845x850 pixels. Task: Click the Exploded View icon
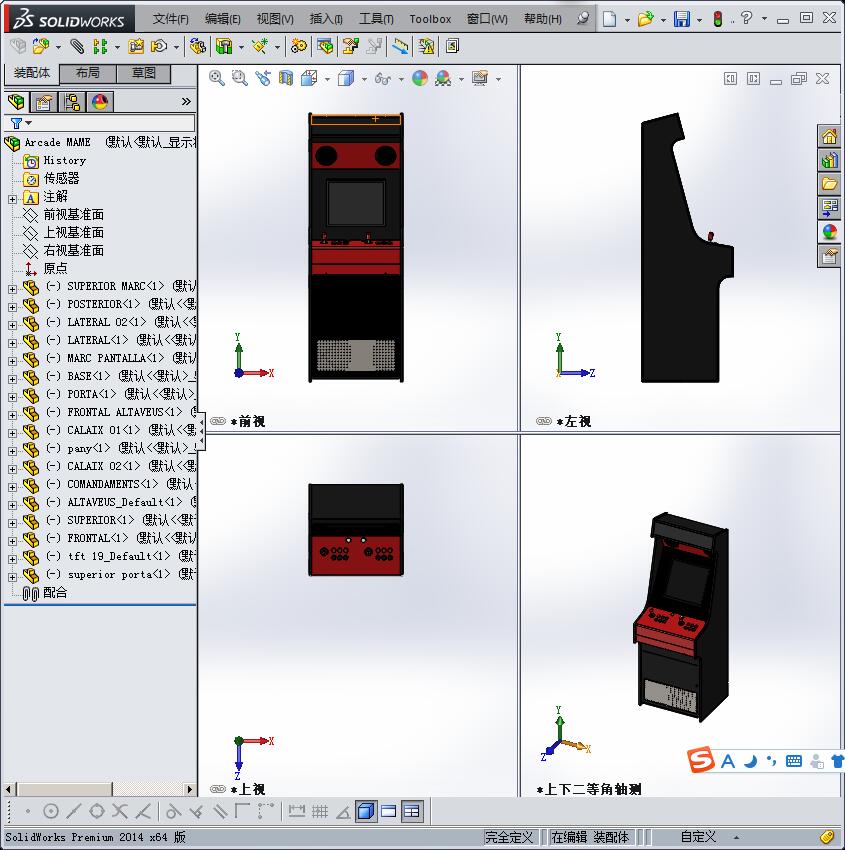pos(350,47)
